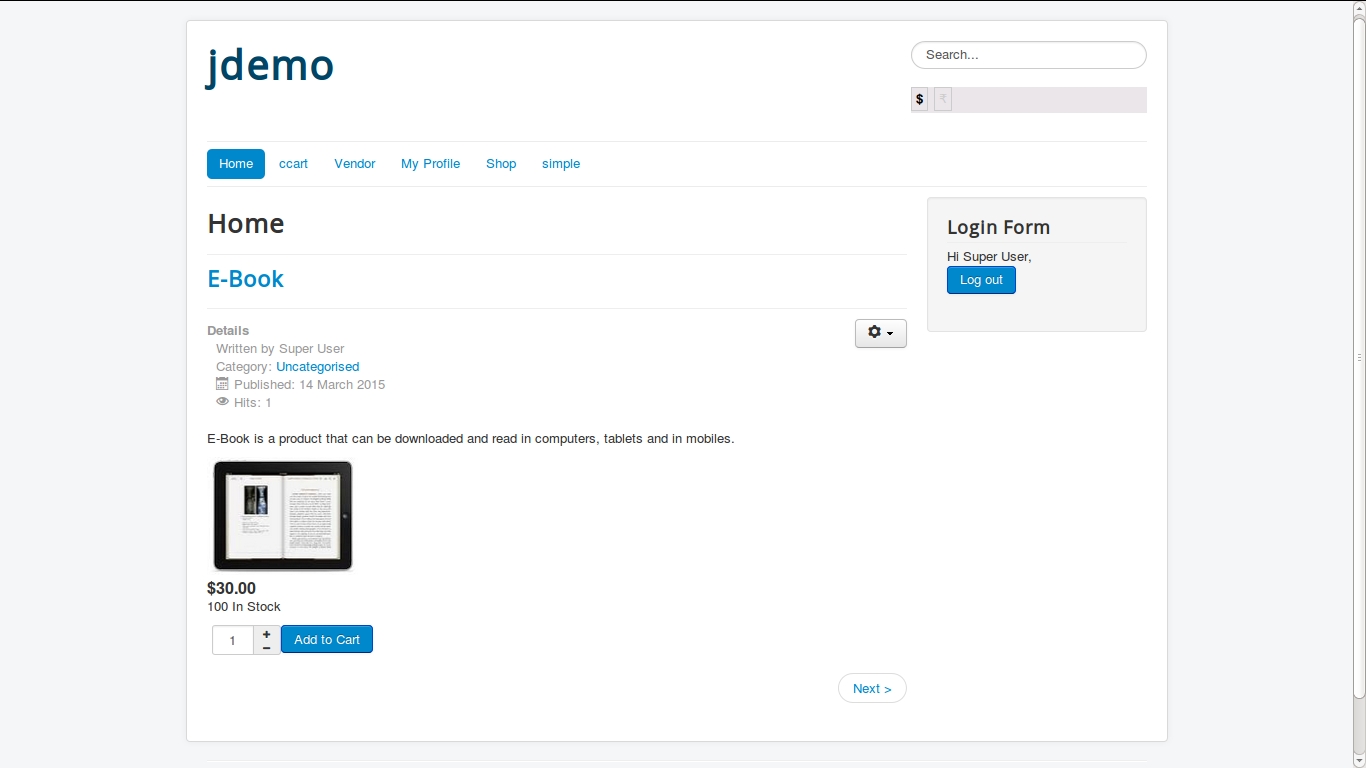This screenshot has height=768, width=1366.
Task: Log out of Super User account
Action: [x=981, y=280]
